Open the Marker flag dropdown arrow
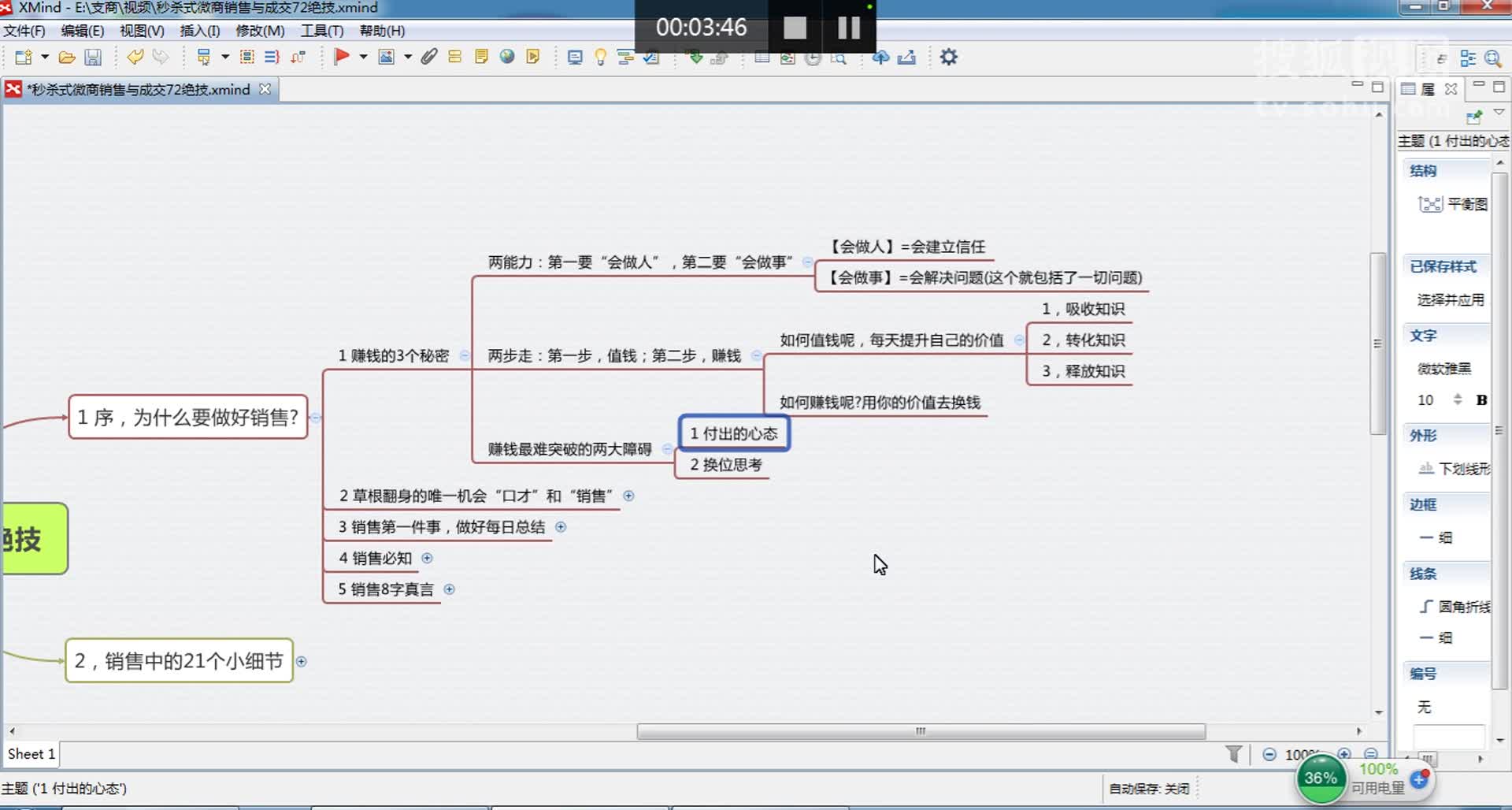This screenshot has width=1512, height=810. [x=363, y=57]
